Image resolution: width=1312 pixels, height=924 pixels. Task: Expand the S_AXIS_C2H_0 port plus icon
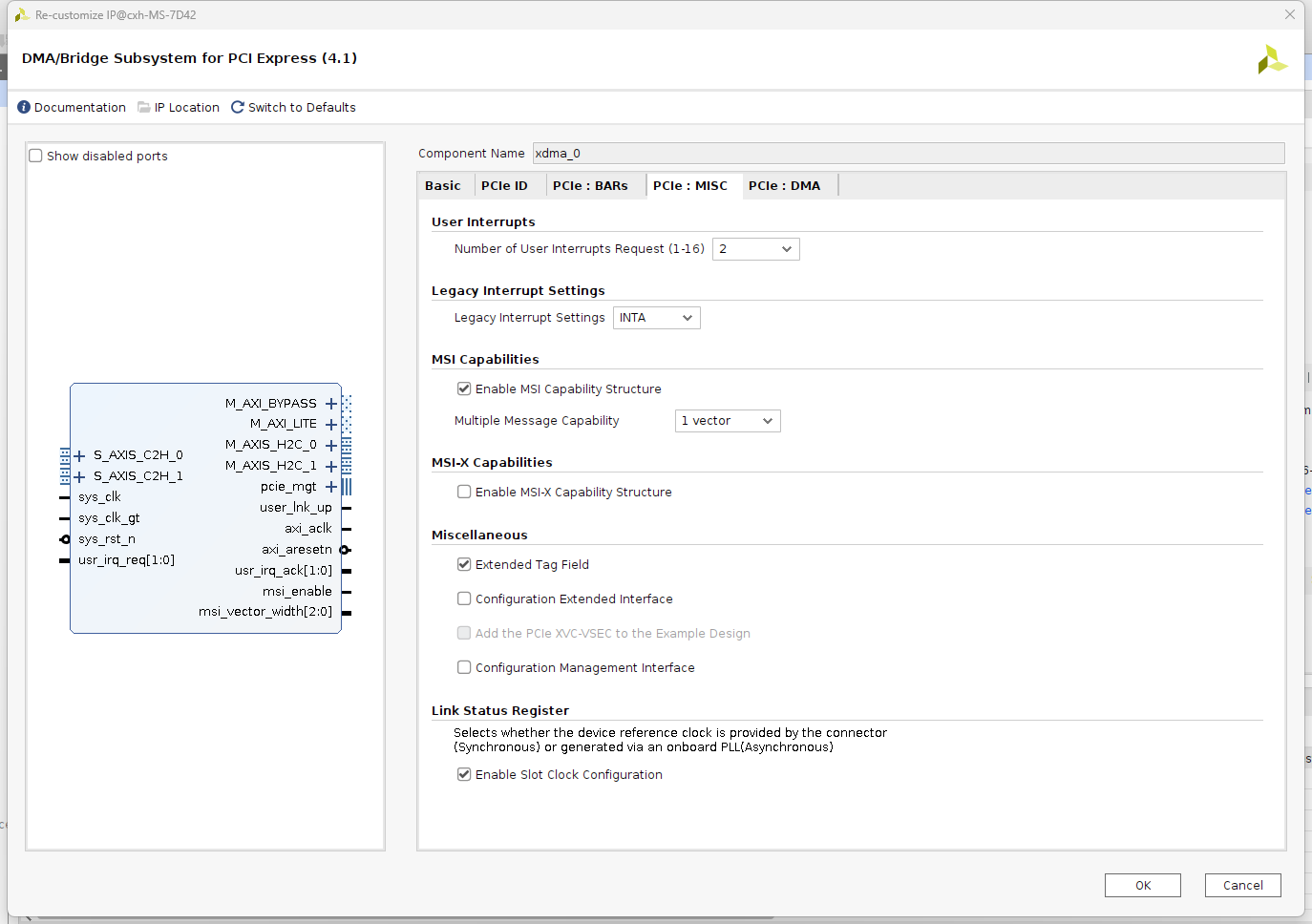click(80, 456)
